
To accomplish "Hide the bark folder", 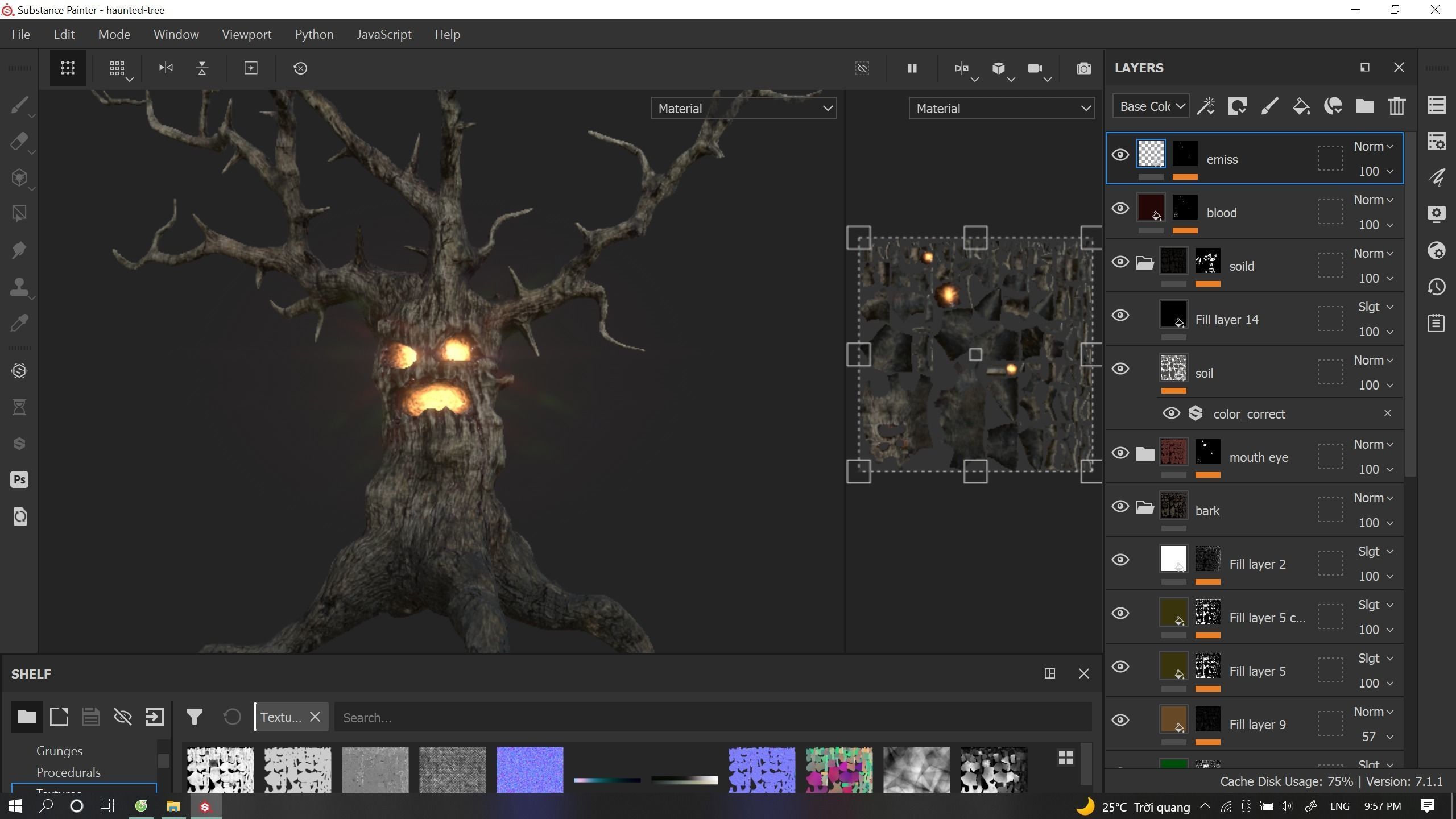I will pyautogui.click(x=1120, y=506).
